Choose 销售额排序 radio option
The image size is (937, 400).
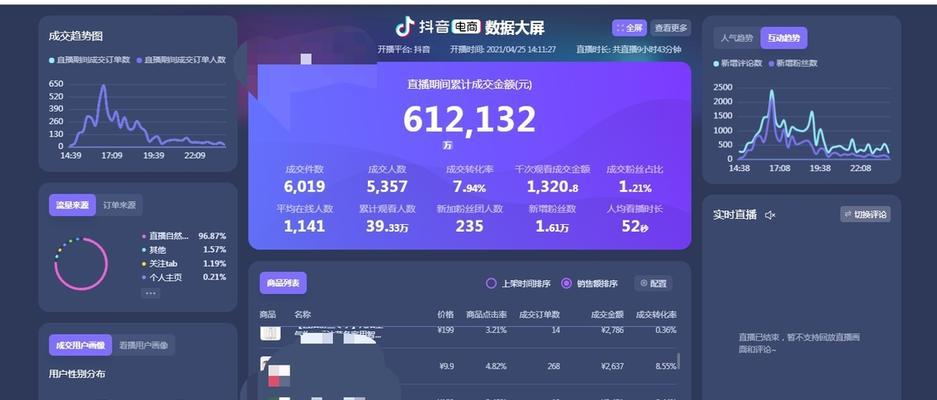tap(589, 283)
